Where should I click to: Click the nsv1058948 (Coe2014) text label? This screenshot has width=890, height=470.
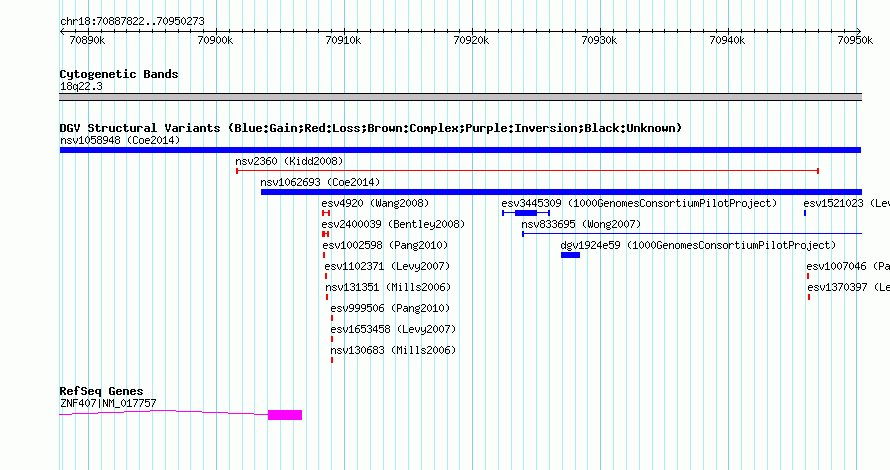[120, 140]
